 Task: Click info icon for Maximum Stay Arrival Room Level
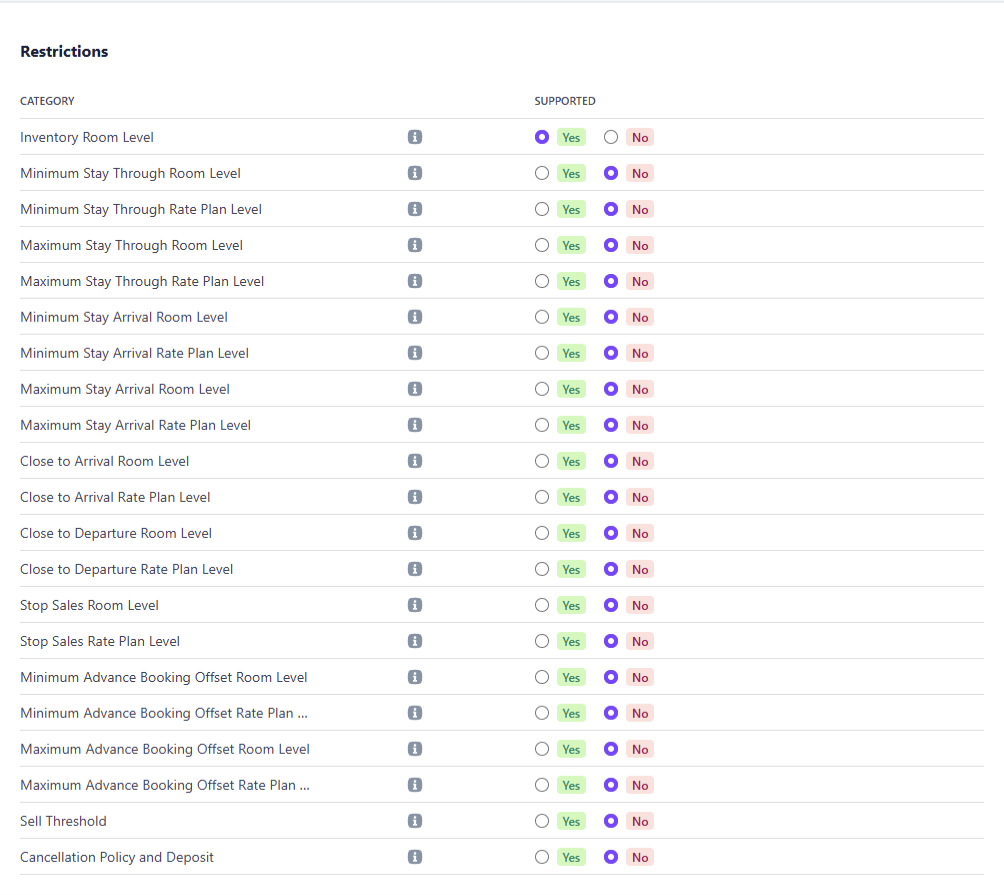415,389
